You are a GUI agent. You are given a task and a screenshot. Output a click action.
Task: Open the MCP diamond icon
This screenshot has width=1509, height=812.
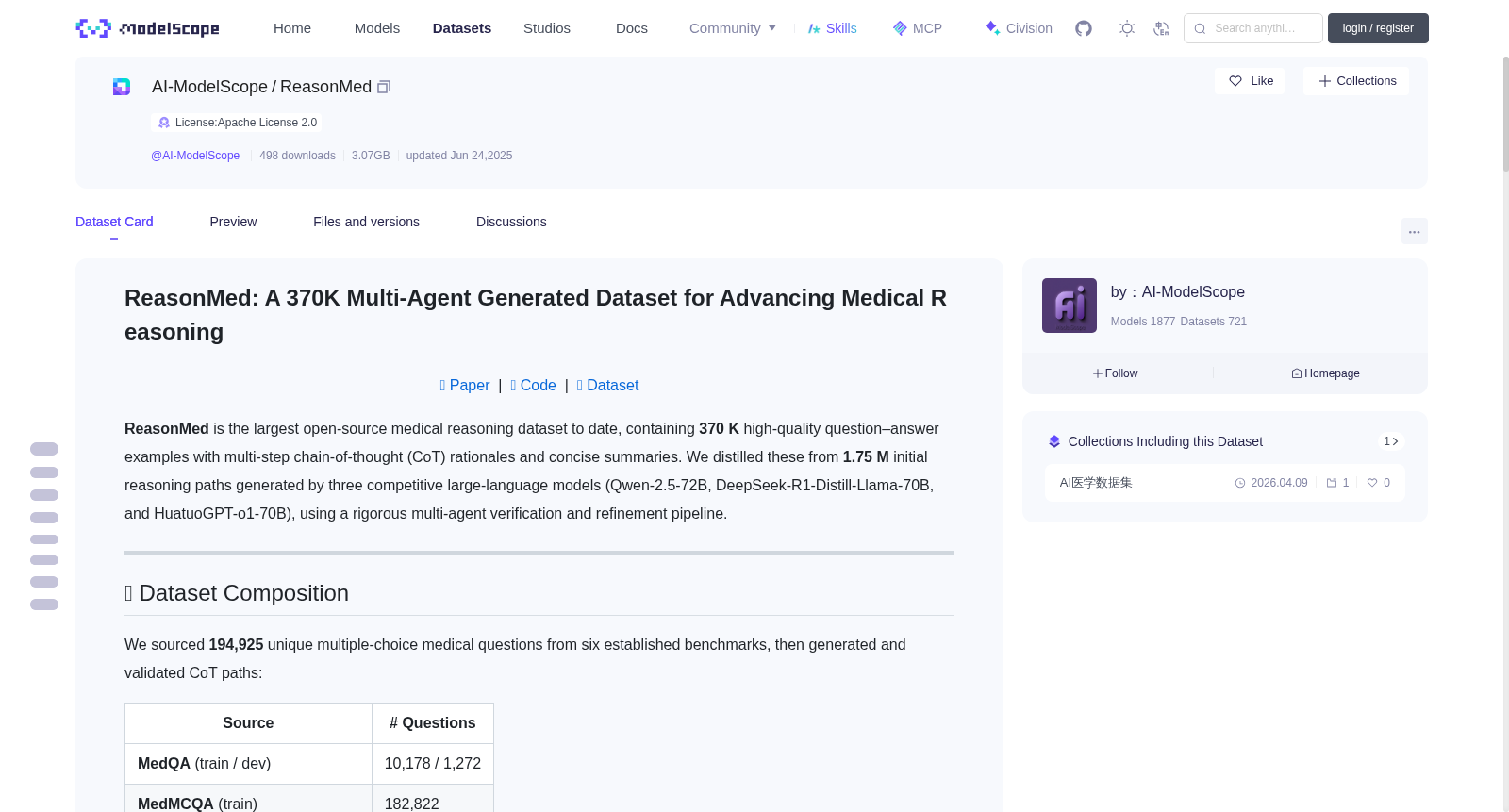click(900, 28)
